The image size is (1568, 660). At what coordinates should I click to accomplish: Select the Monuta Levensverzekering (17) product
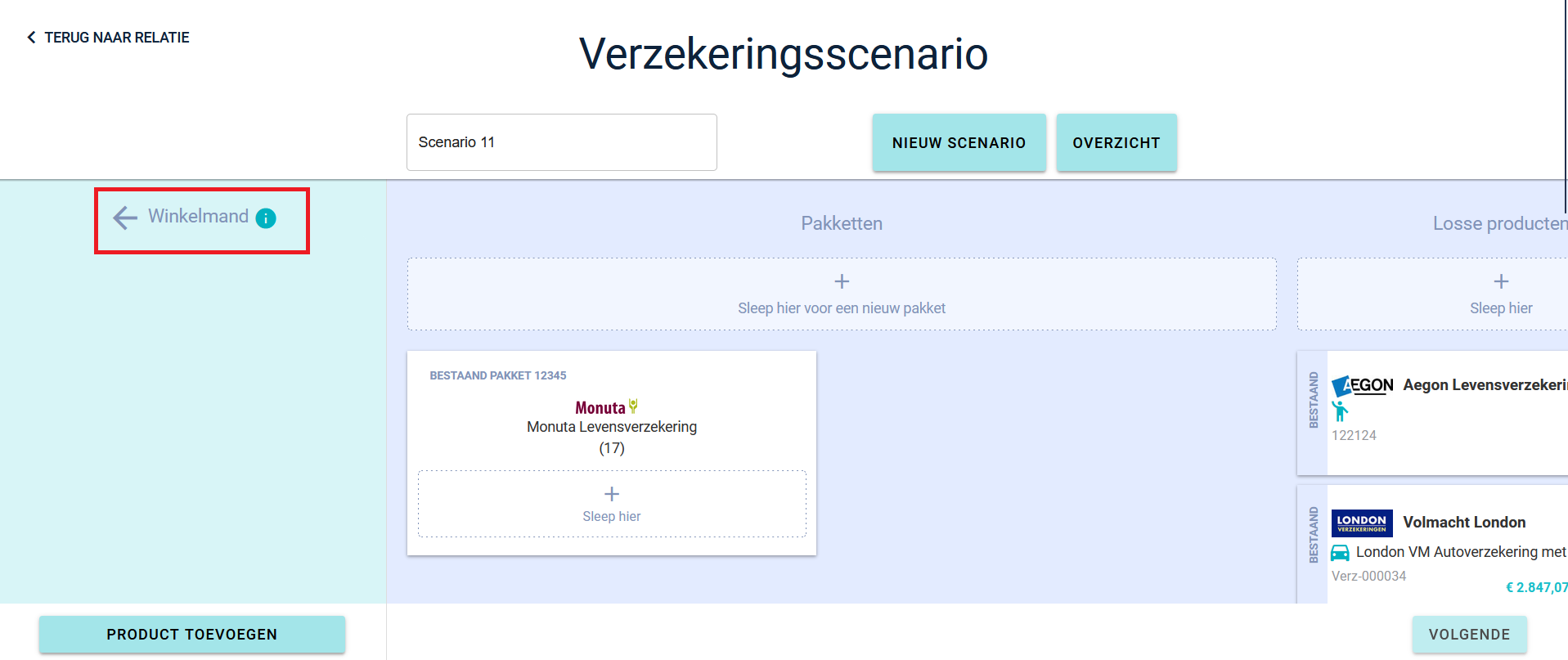[x=612, y=438]
